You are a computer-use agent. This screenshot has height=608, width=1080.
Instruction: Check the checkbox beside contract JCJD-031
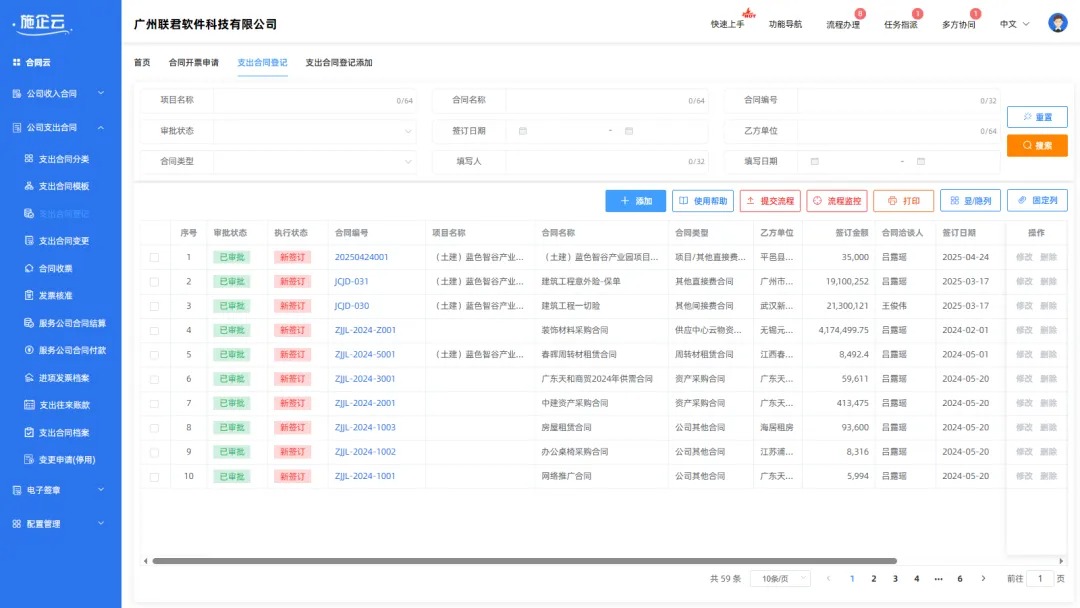156,281
